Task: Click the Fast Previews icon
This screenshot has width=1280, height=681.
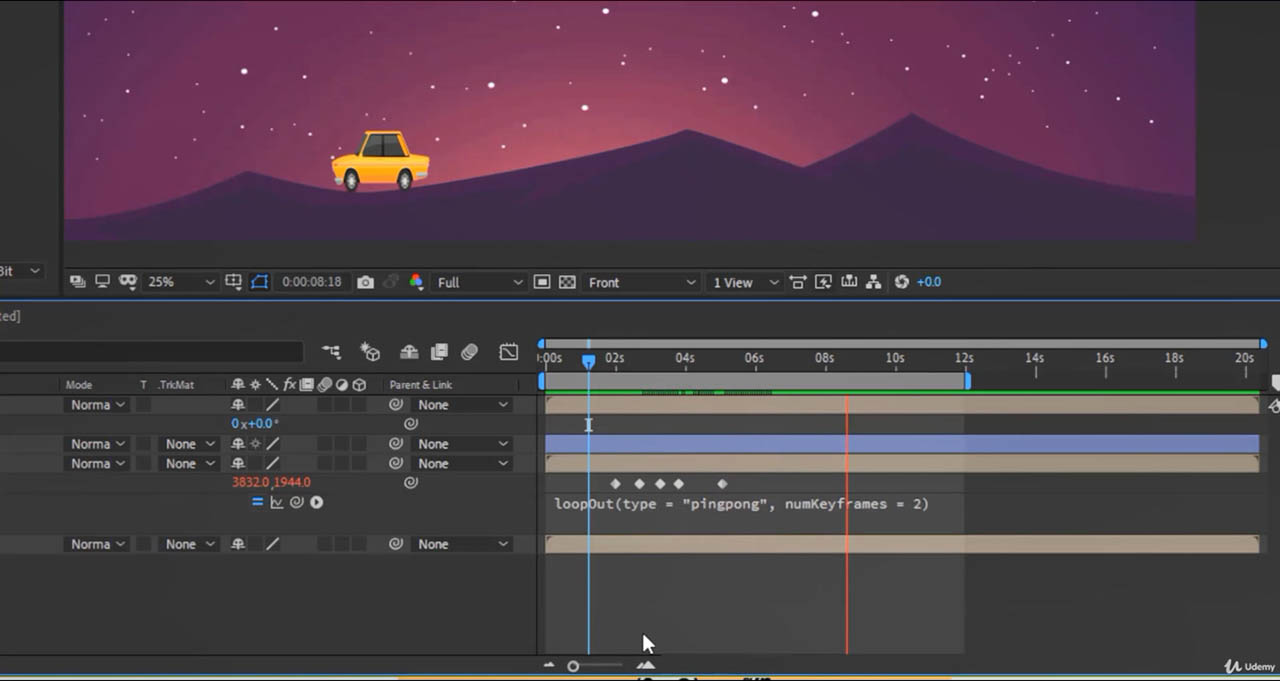Action: click(x=823, y=282)
